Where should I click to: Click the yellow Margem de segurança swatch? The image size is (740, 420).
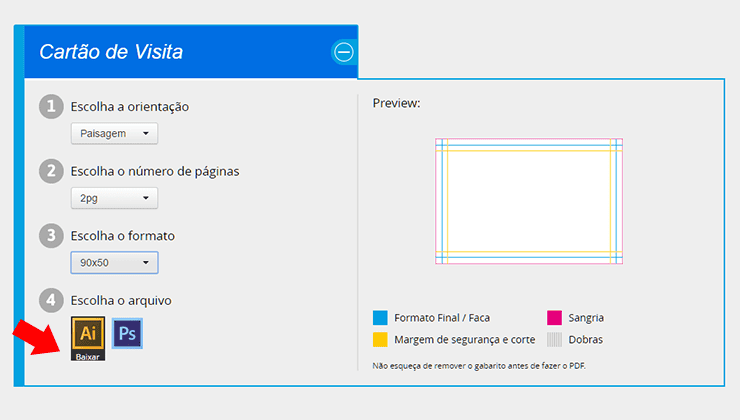pos(380,339)
